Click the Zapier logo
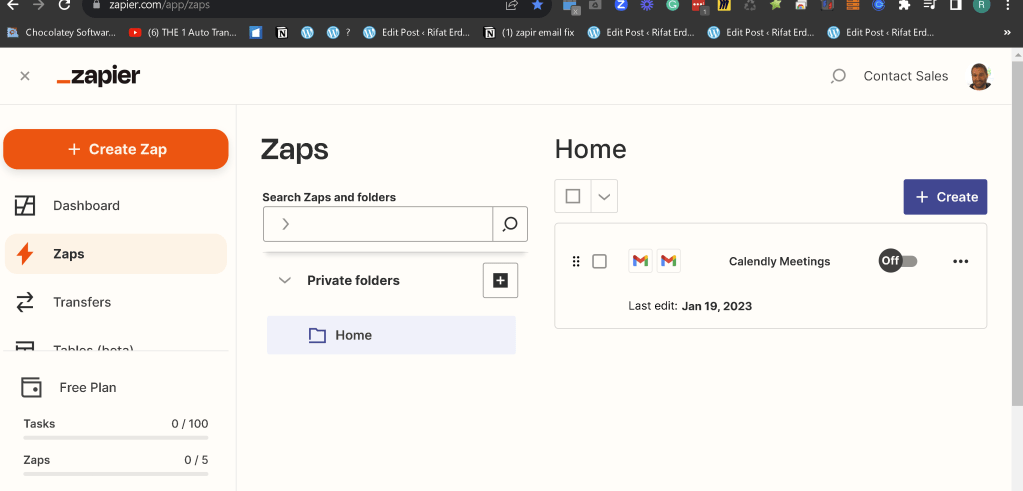 (99, 76)
